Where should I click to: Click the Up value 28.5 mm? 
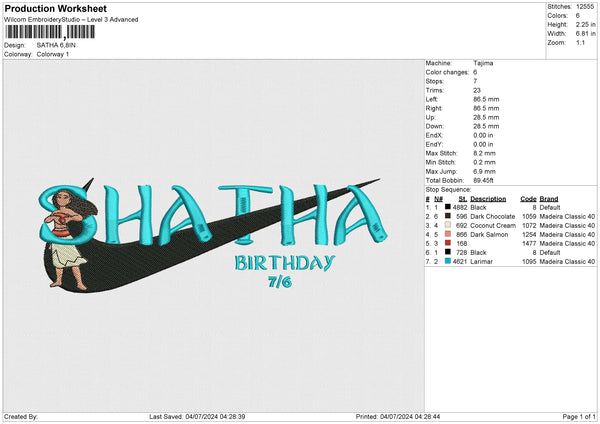[486, 117]
